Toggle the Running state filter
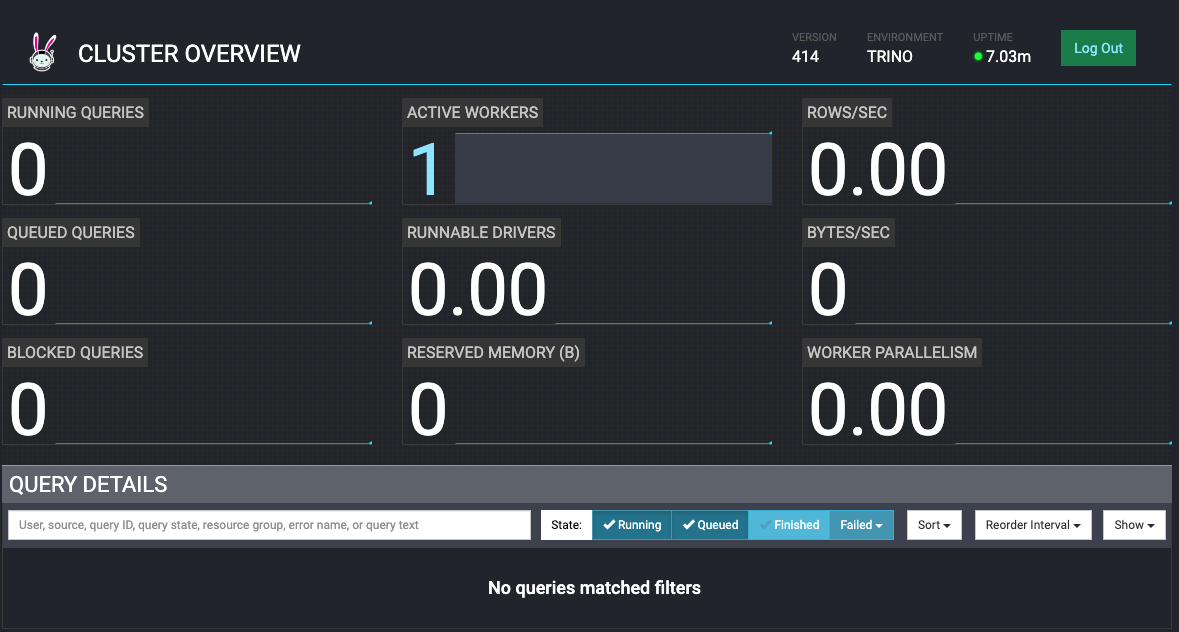Screen dimensions: 1179x632 click(632, 525)
